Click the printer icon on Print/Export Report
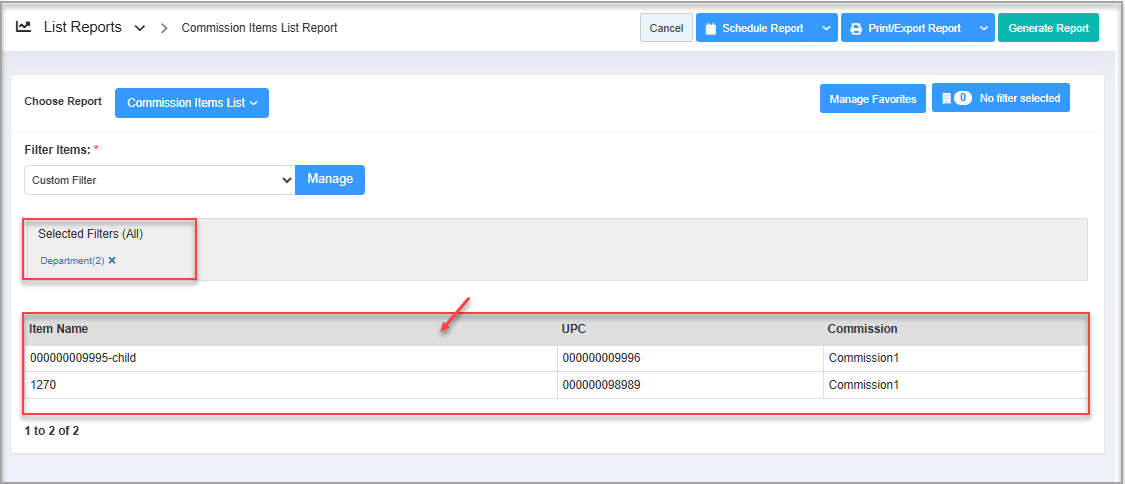The width and height of the screenshot is (1125, 484). pos(856,29)
